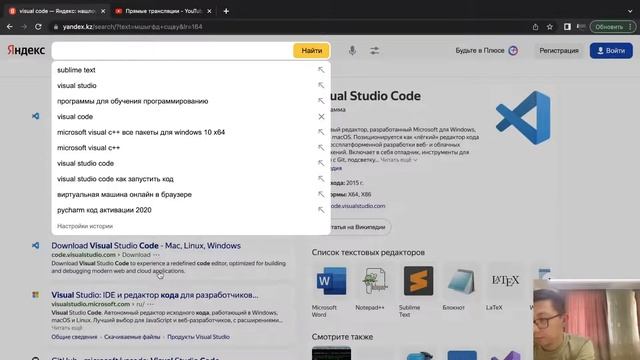Image resolution: width=640 pixels, height=360 pixels.
Task: Reload the current page
Action: 38,27
